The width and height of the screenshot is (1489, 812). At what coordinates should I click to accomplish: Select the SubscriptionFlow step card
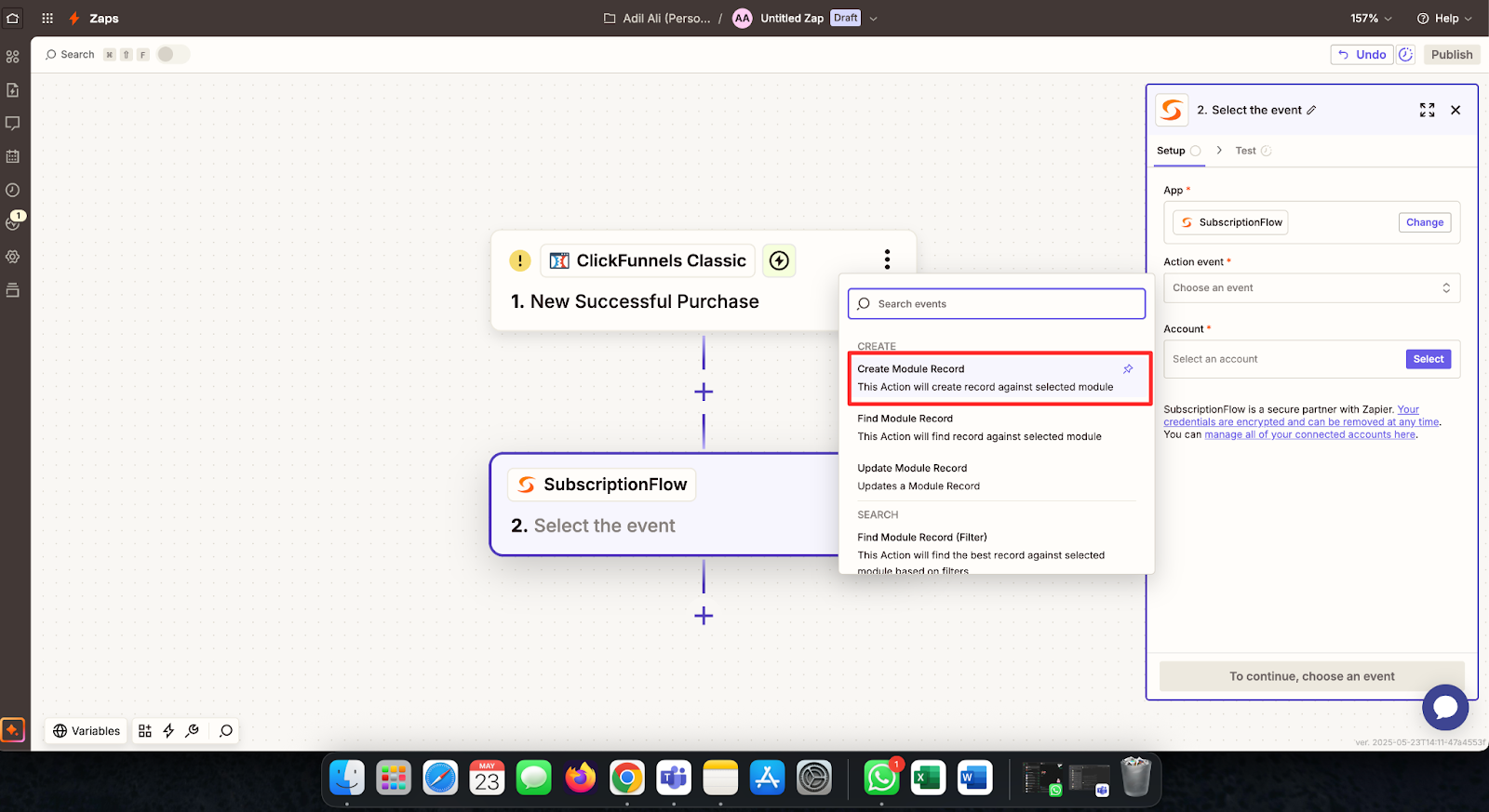[x=665, y=505]
